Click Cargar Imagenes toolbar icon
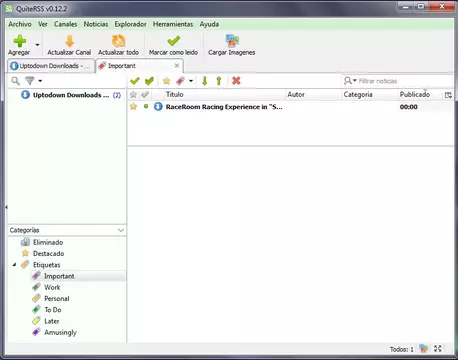 point(232,41)
